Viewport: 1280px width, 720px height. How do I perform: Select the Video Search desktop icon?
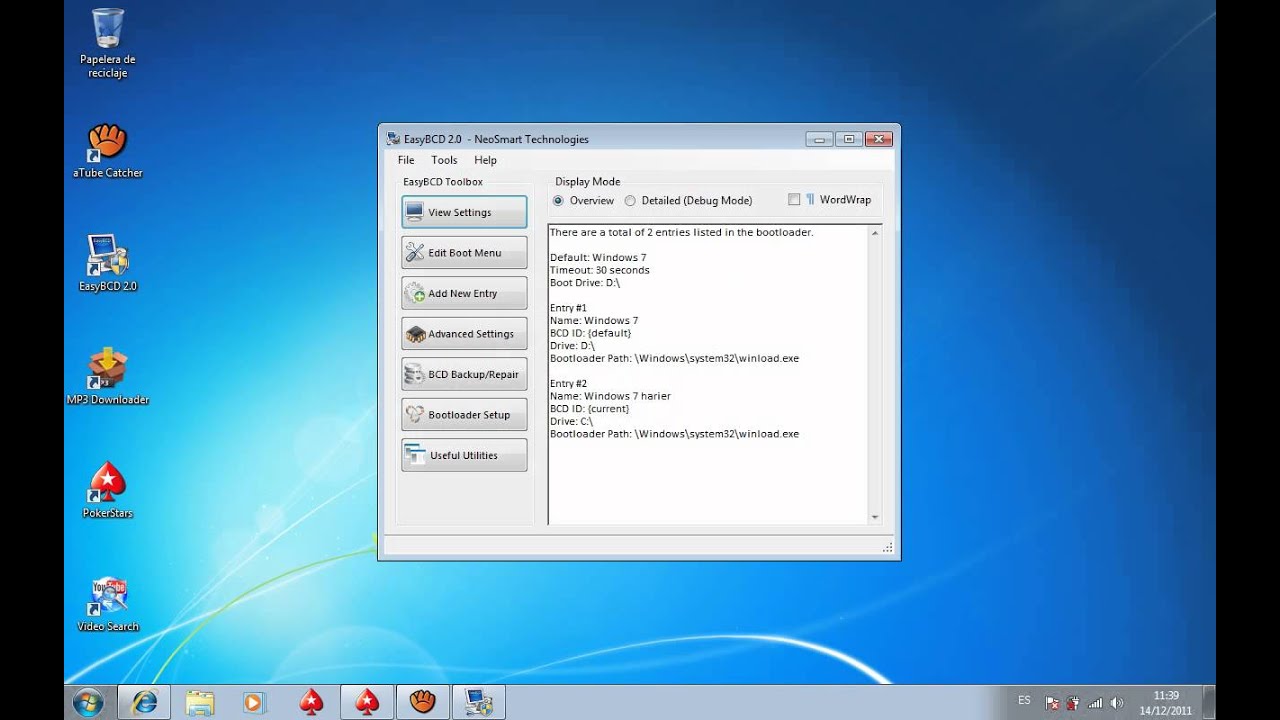click(x=108, y=604)
